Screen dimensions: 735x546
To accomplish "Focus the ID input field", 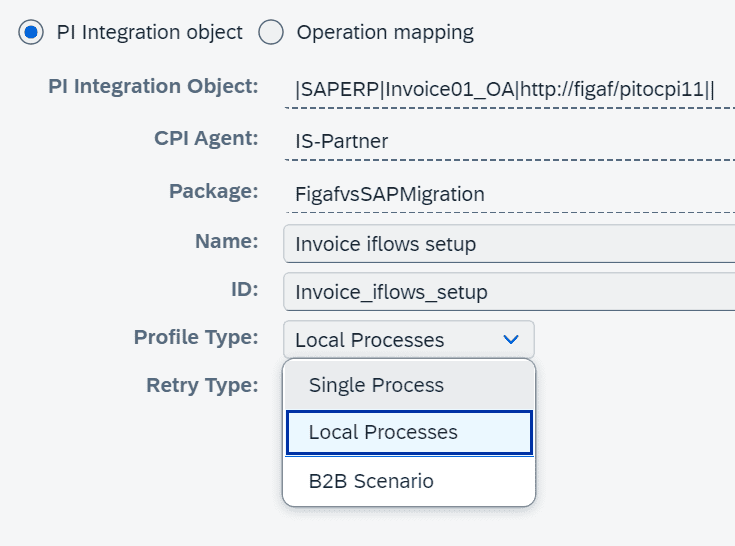I will [x=510, y=292].
